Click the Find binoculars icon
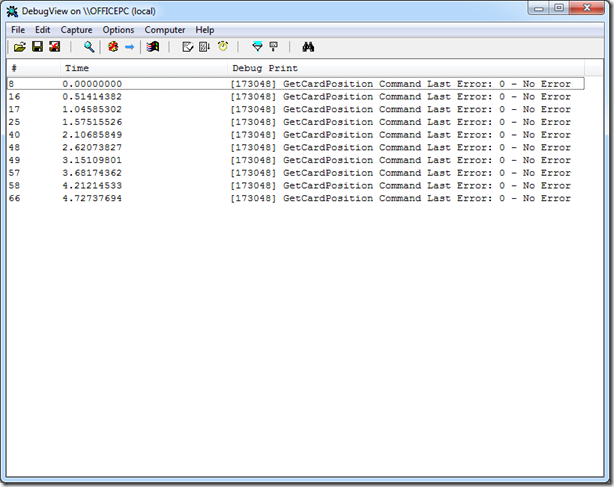 coord(308,47)
